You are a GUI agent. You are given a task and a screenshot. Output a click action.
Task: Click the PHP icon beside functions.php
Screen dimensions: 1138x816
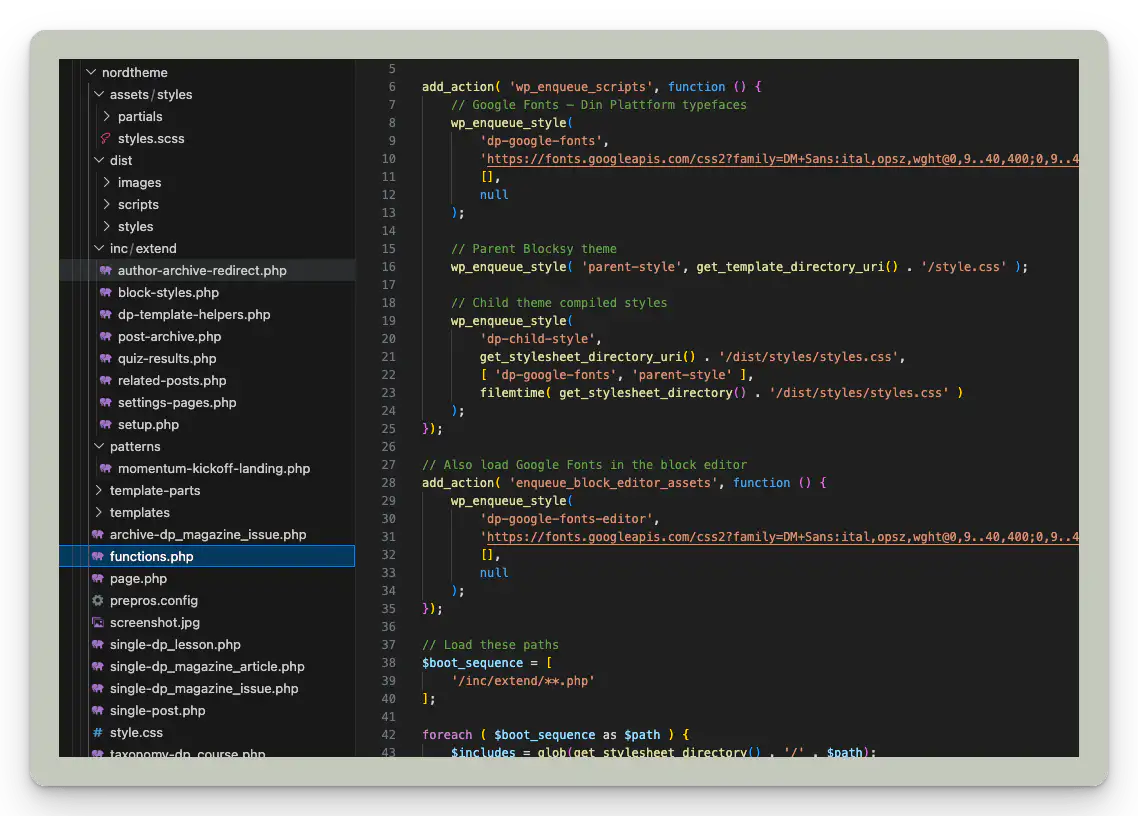98,557
